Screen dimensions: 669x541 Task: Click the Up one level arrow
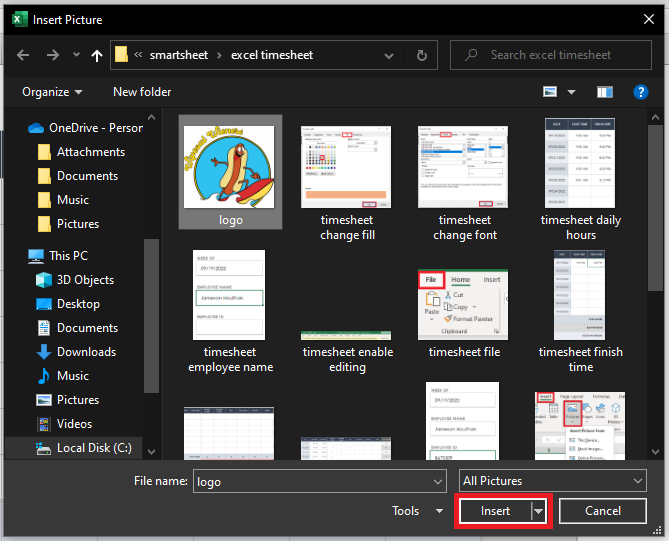[97, 55]
